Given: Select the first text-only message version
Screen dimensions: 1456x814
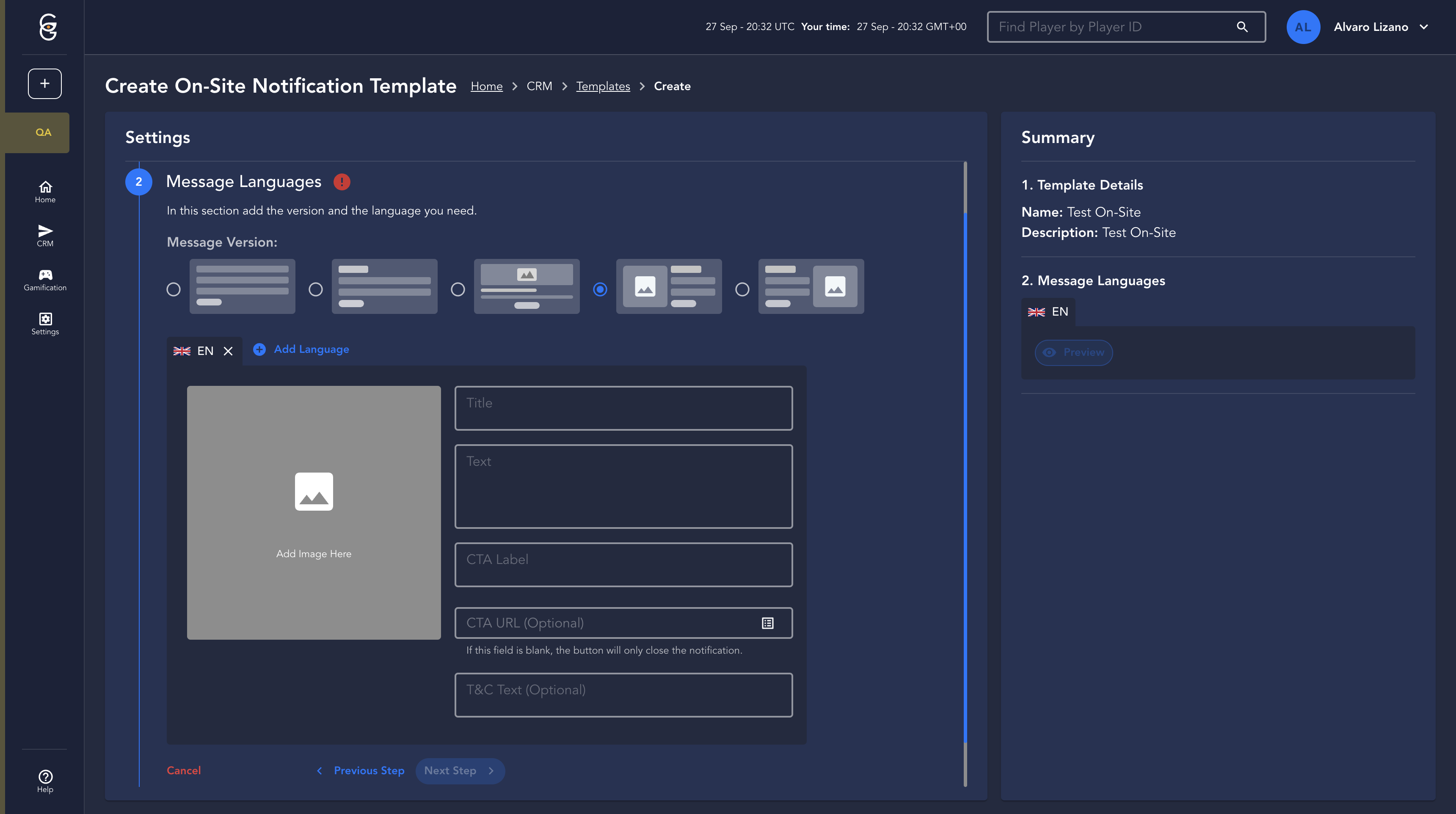Looking at the screenshot, I should pos(174,289).
